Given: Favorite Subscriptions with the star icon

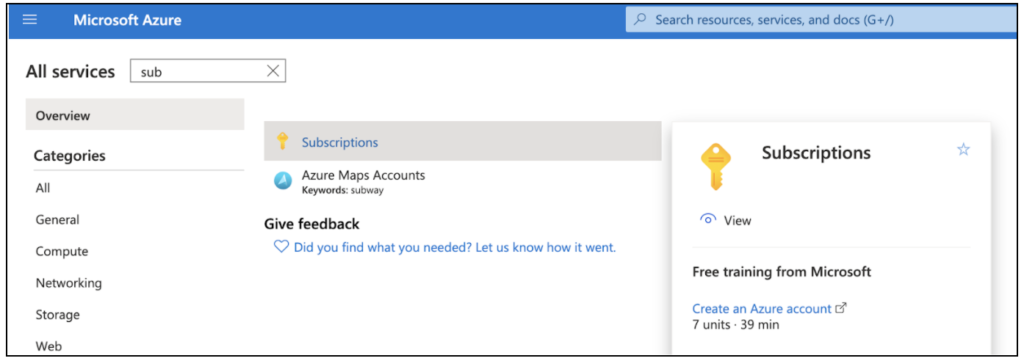Looking at the screenshot, I should coord(963,149).
